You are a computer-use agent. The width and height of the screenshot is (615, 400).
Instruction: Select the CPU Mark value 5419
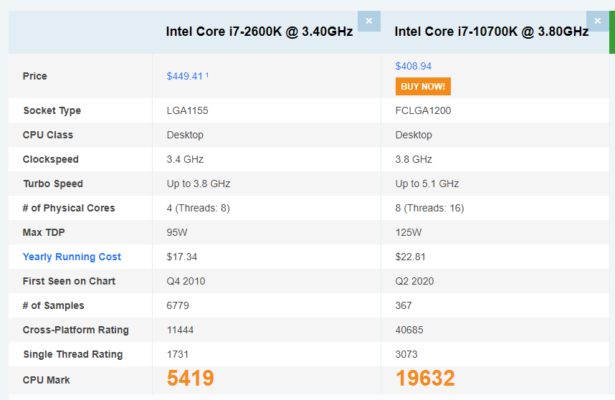[190, 378]
